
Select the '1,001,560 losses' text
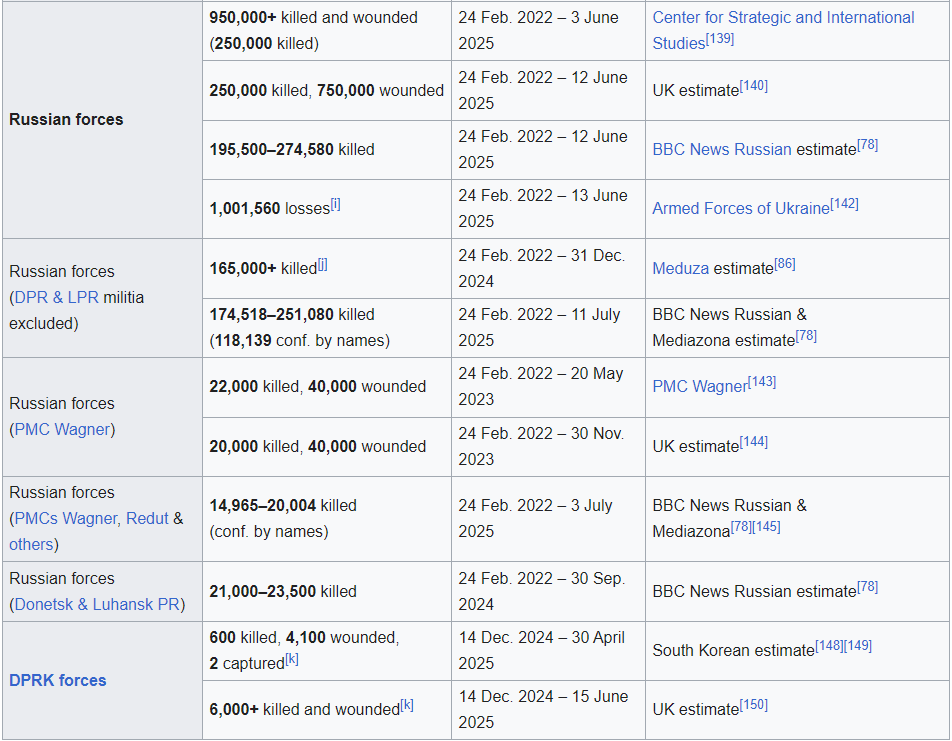[270, 209]
